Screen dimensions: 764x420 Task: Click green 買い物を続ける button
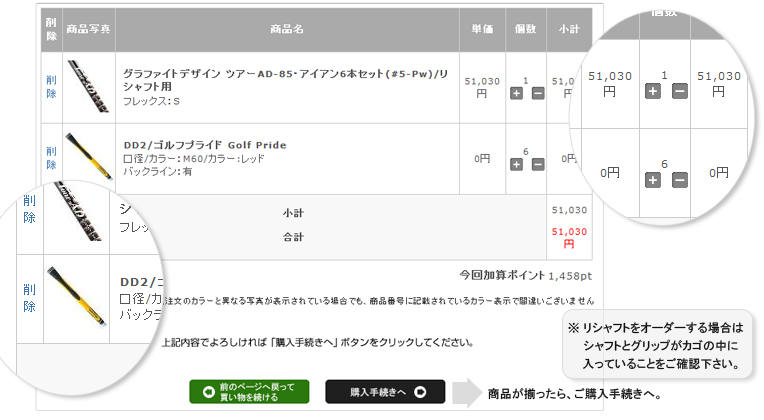(x=249, y=392)
